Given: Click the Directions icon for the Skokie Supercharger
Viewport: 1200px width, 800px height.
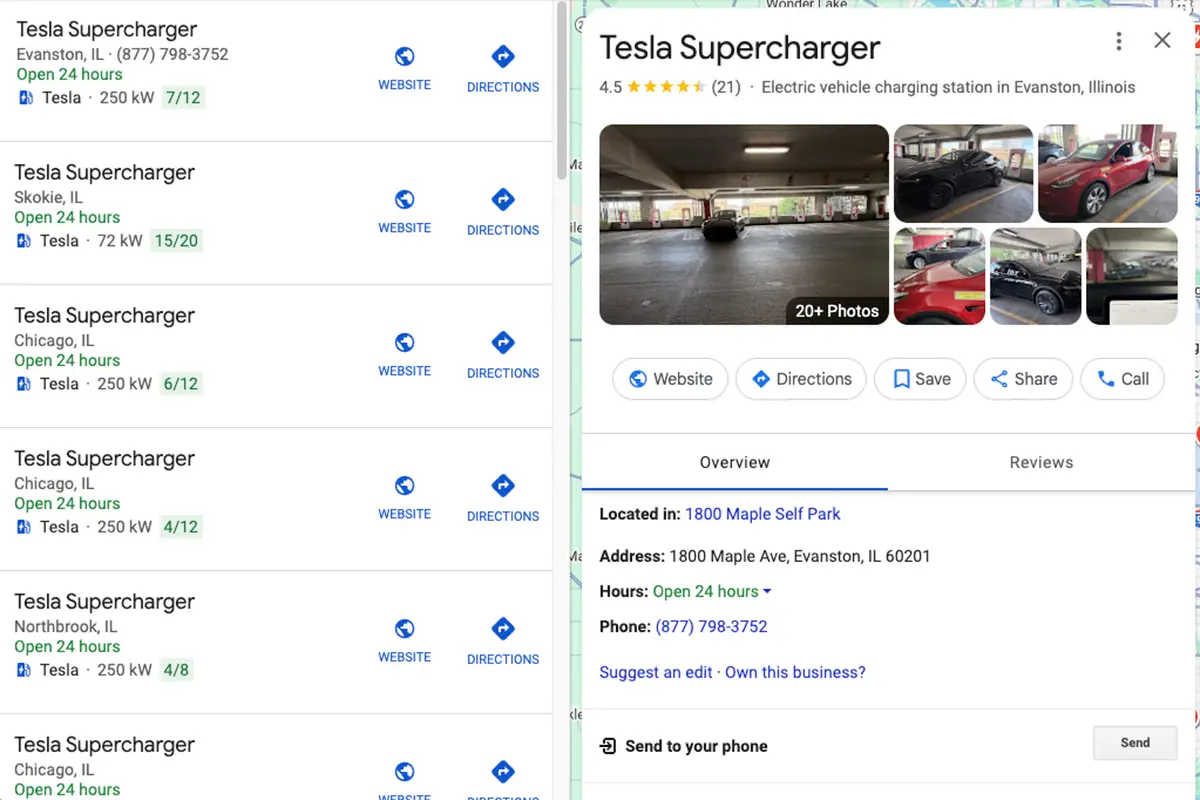Looking at the screenshot, I should (x=502, y=200).
